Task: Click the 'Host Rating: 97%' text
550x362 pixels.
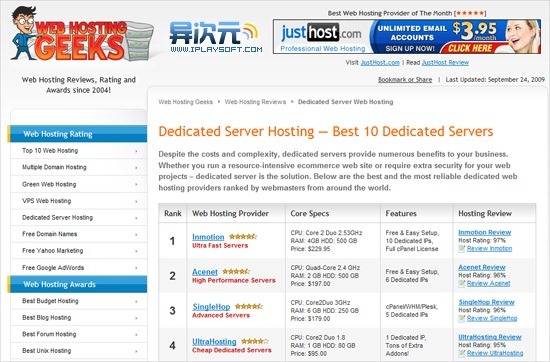Action: pos(482,241)
